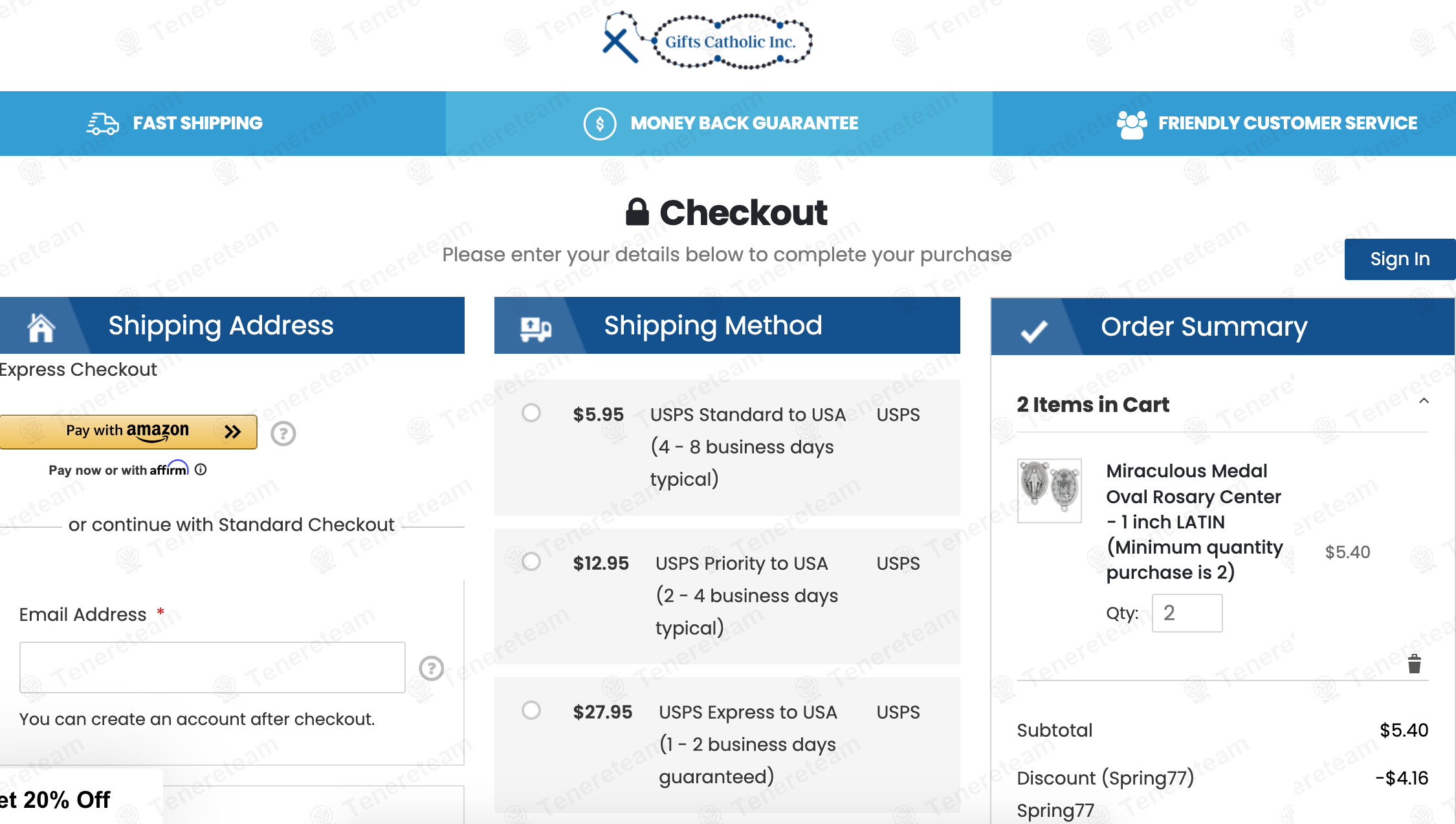
Task: Click the Order Summary header title
Action: click(x=1204, y=327)
